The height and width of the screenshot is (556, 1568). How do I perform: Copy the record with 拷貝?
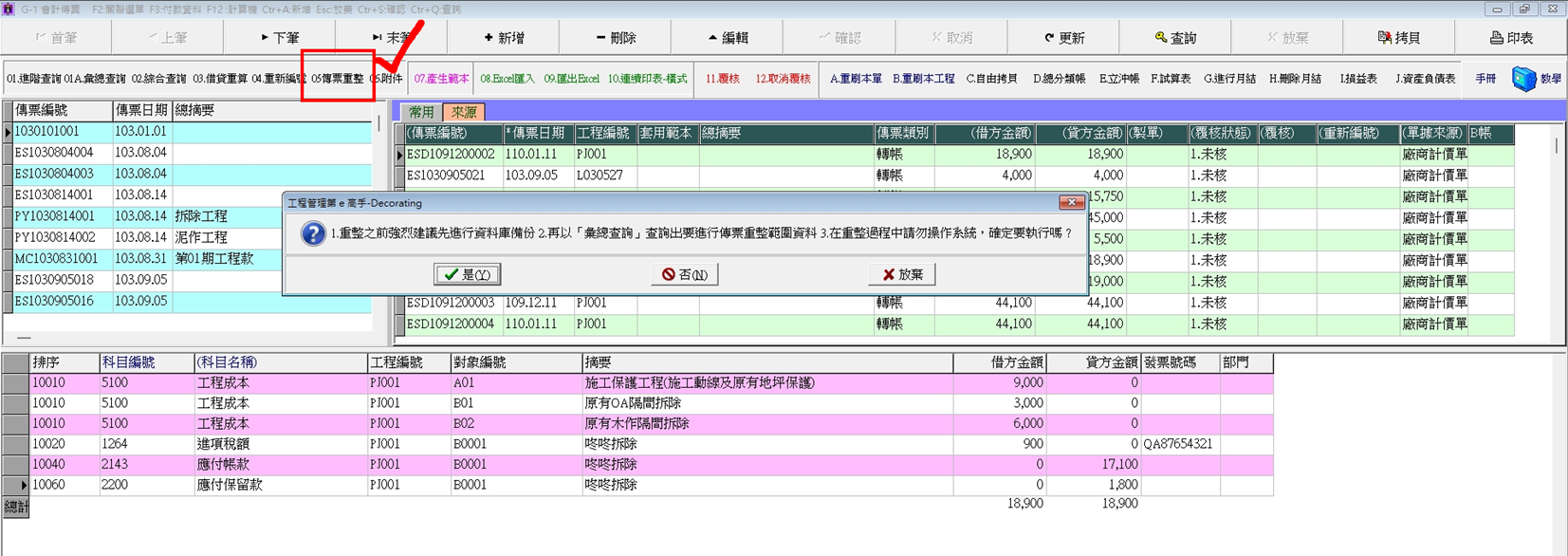pos(1399,38)
